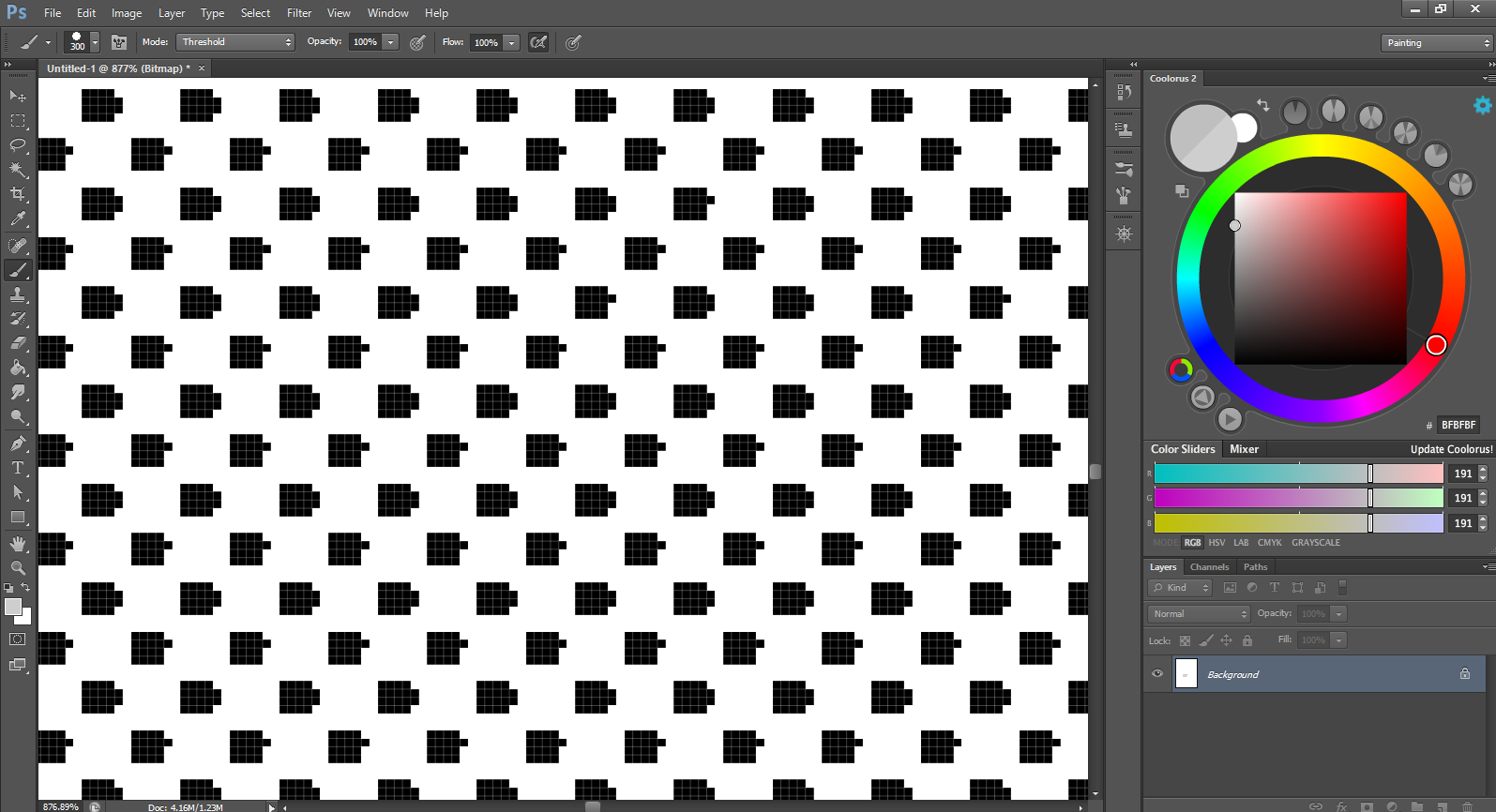This screenshot has height=812, width=1496.
Task: Choose the History Brush tool
Action: 18,319
